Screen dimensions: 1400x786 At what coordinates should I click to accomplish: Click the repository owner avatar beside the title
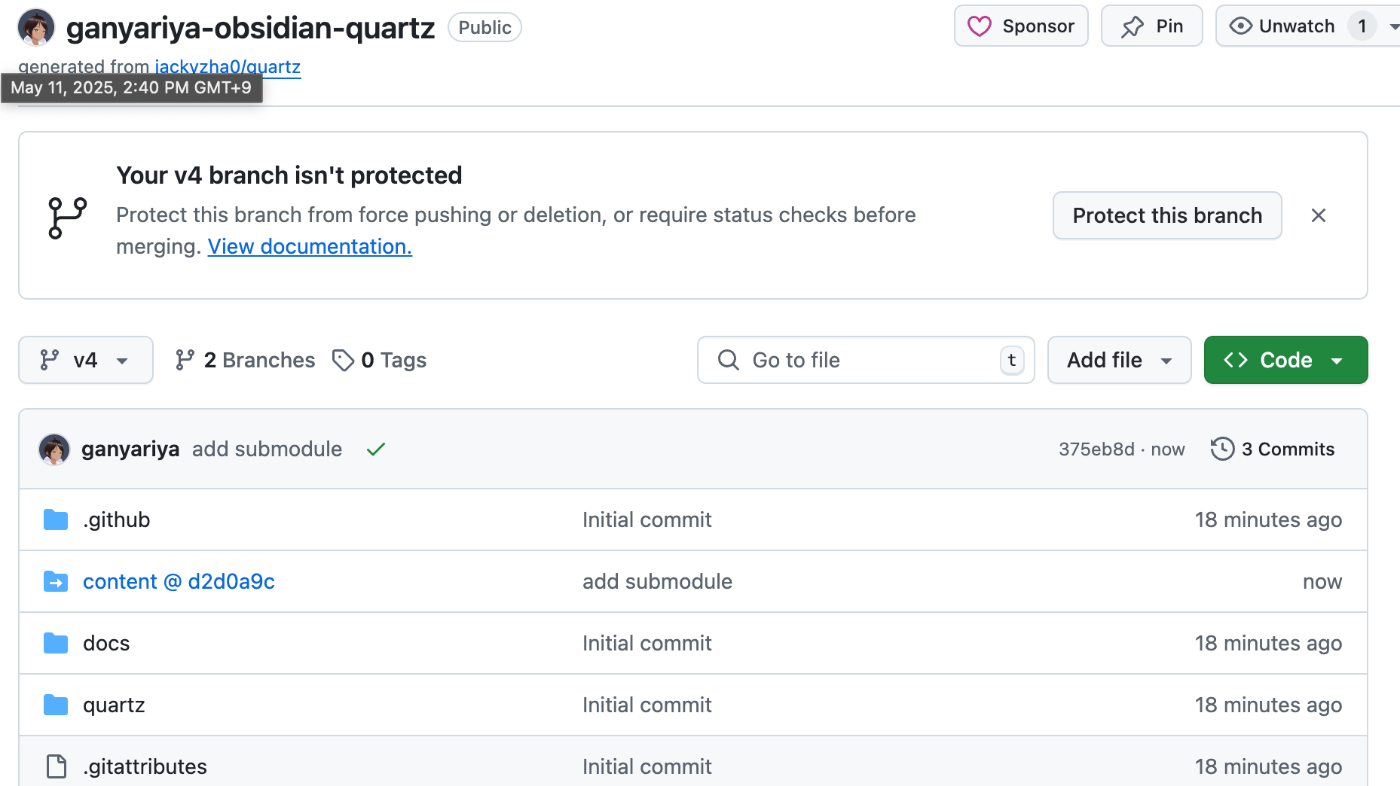point(37,27)
